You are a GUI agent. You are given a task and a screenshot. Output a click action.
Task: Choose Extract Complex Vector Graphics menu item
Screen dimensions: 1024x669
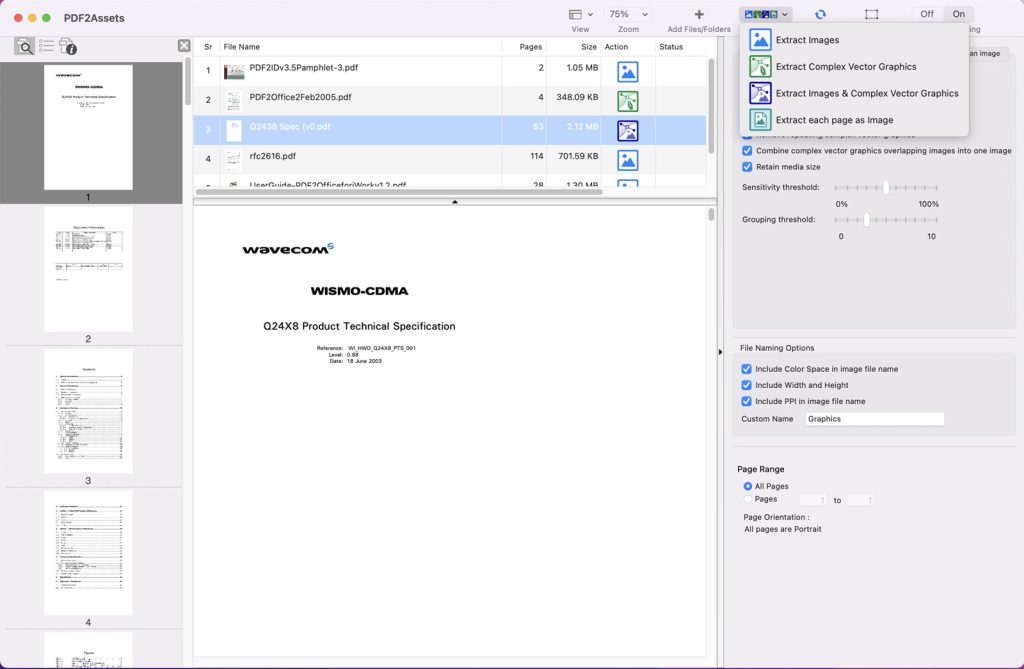point(846,67)
